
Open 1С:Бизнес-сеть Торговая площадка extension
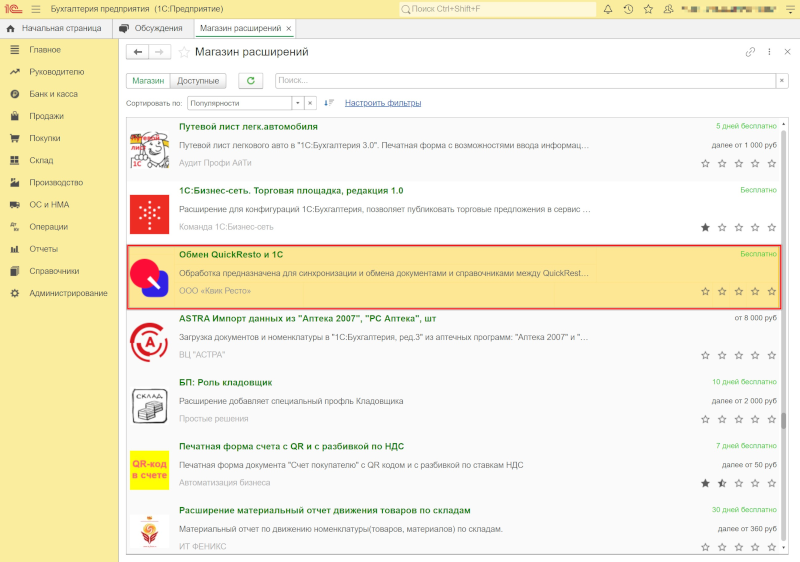pos(291,191)
